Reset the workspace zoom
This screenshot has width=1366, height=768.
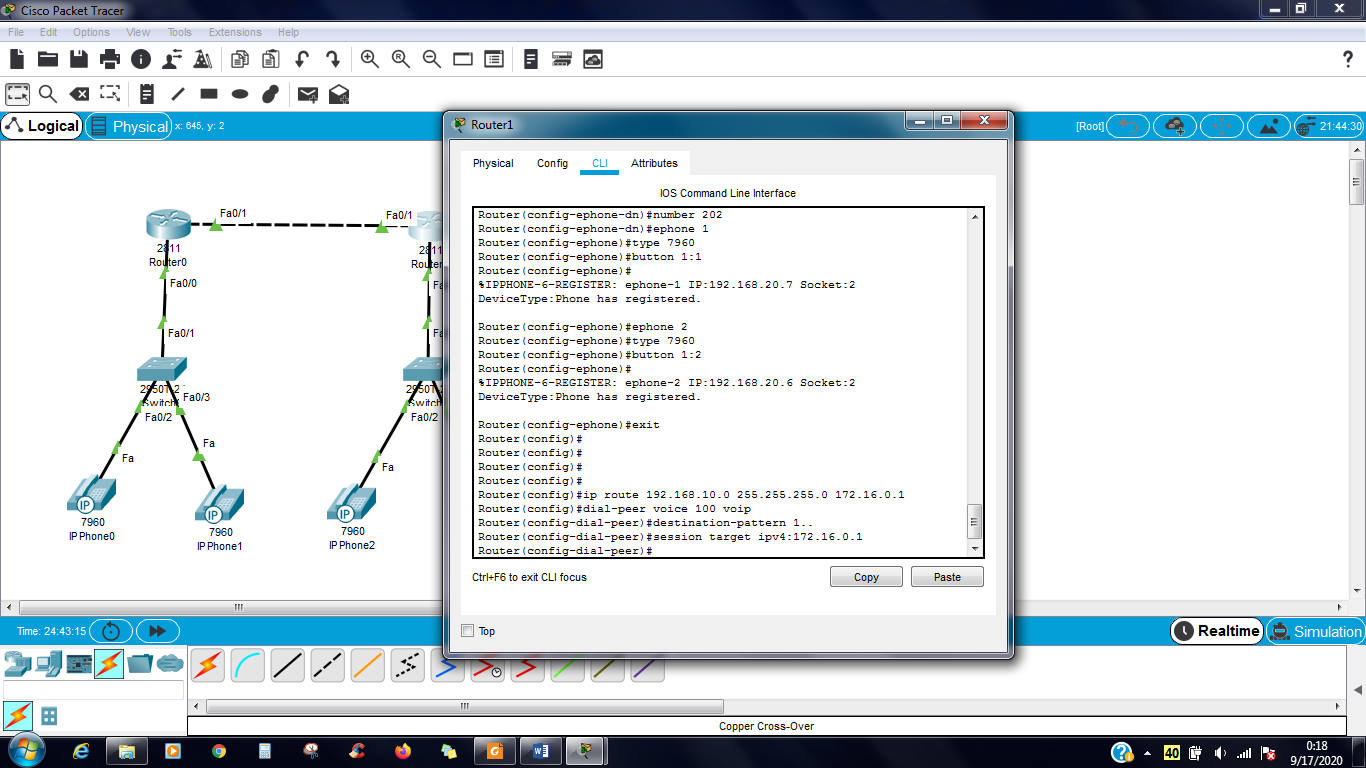tap(401, 59)
